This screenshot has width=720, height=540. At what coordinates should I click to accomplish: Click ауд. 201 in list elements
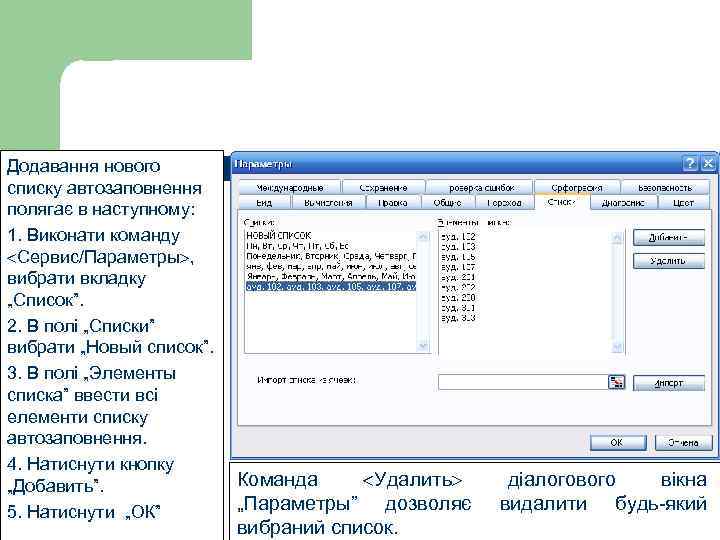[458, 277]
